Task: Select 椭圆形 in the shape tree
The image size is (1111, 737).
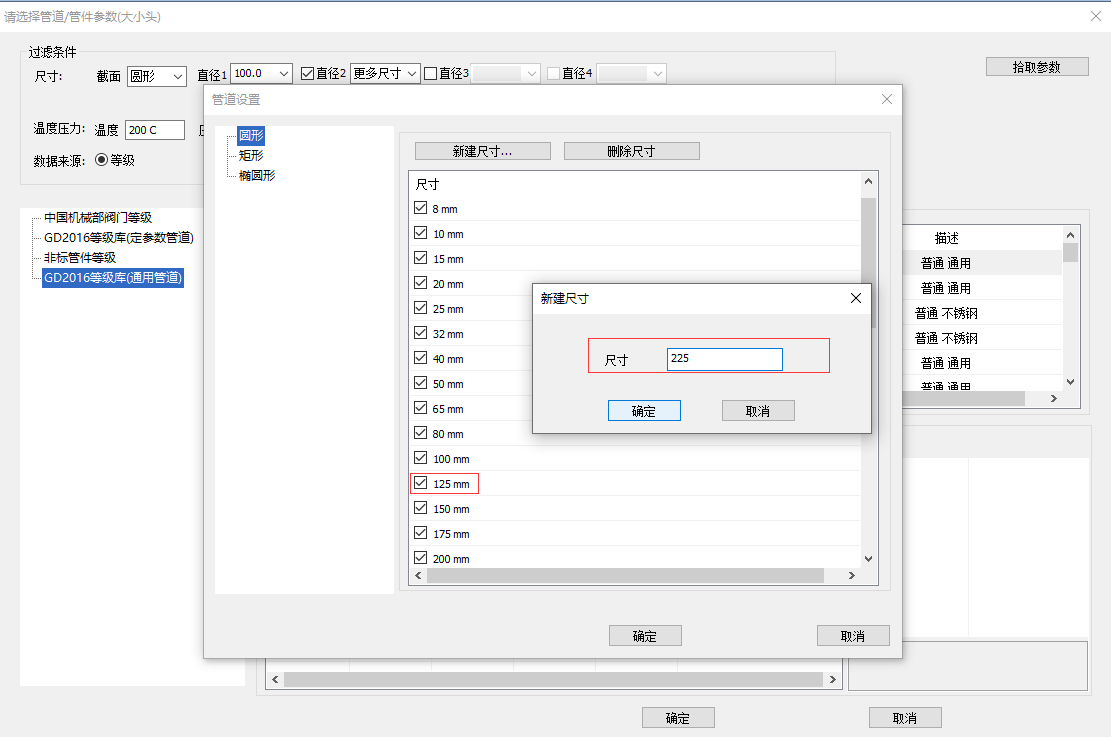Action: [256, 175]
